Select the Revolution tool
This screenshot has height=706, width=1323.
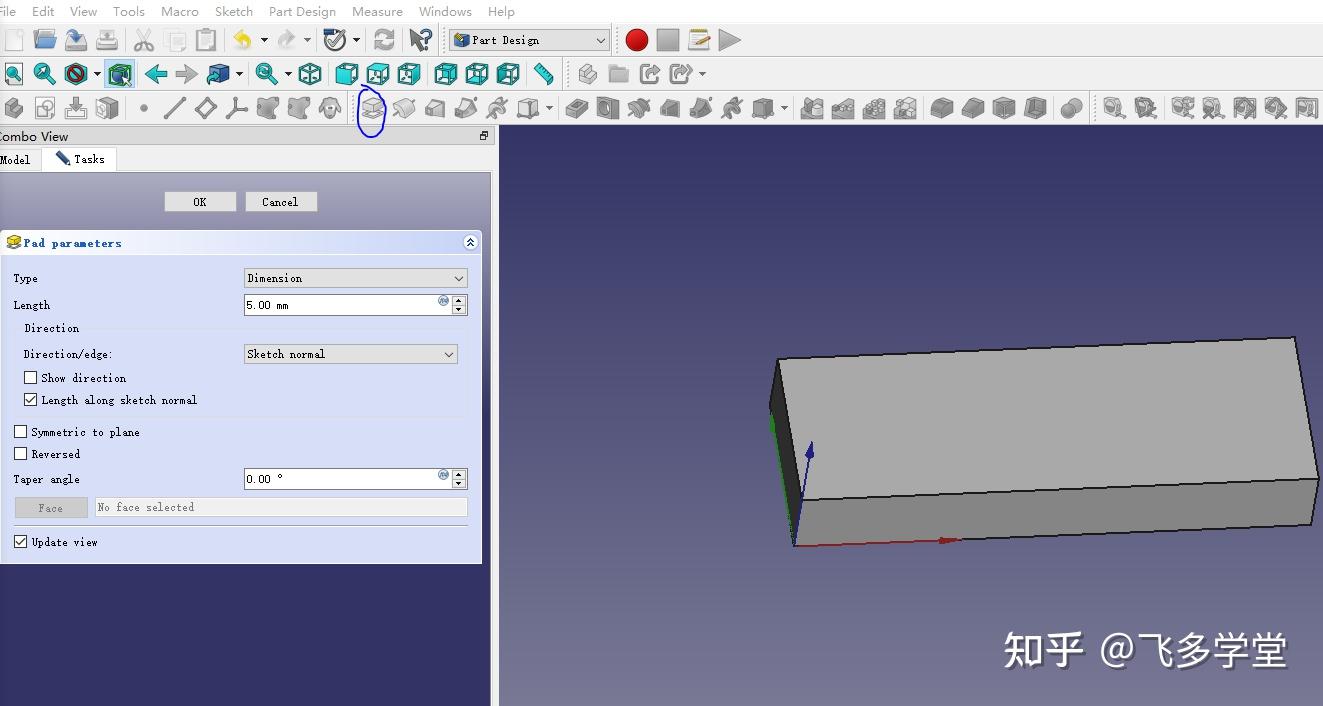pos(404,107)
